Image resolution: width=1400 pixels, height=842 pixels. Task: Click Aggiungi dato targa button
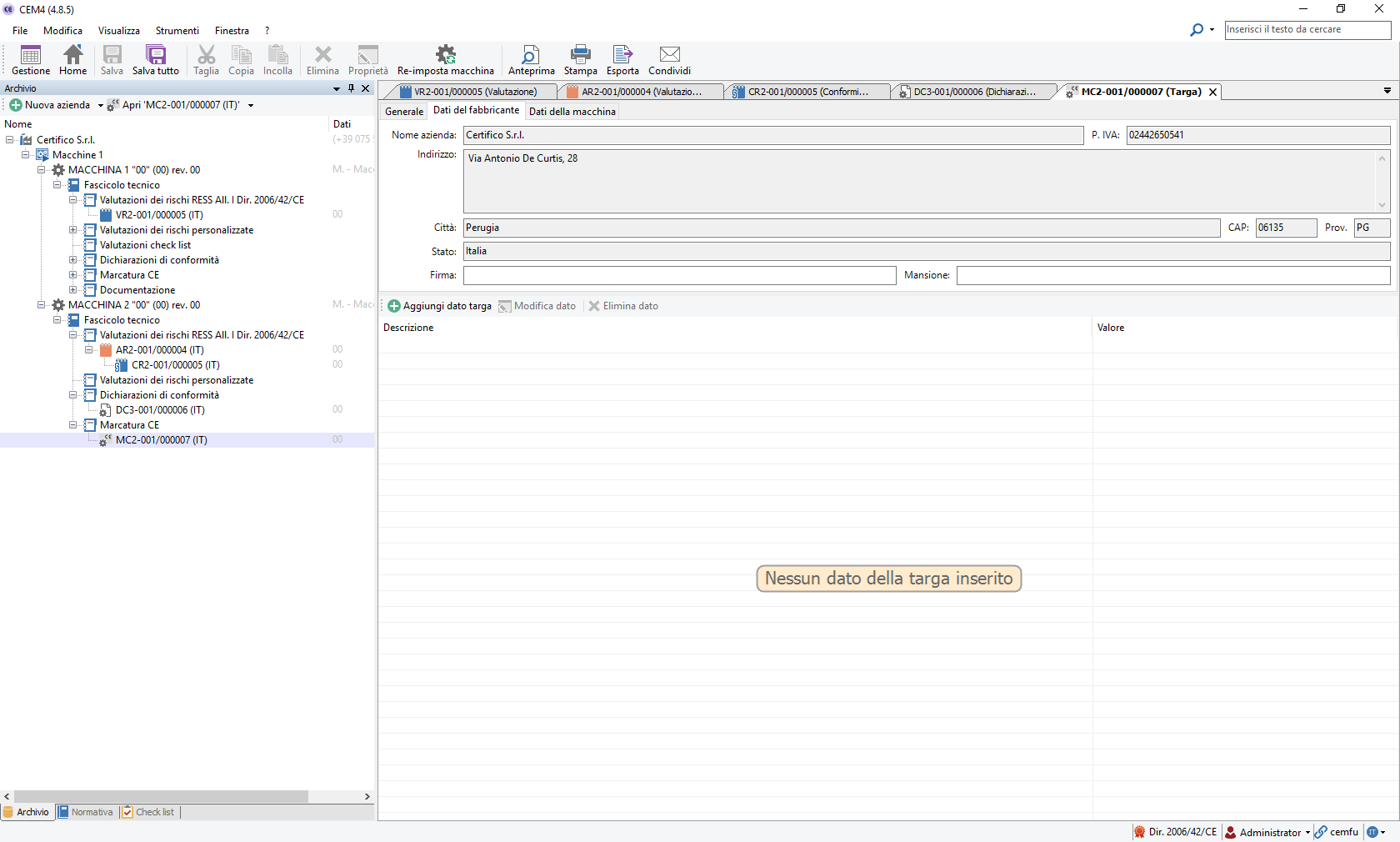tap(440, 306)
